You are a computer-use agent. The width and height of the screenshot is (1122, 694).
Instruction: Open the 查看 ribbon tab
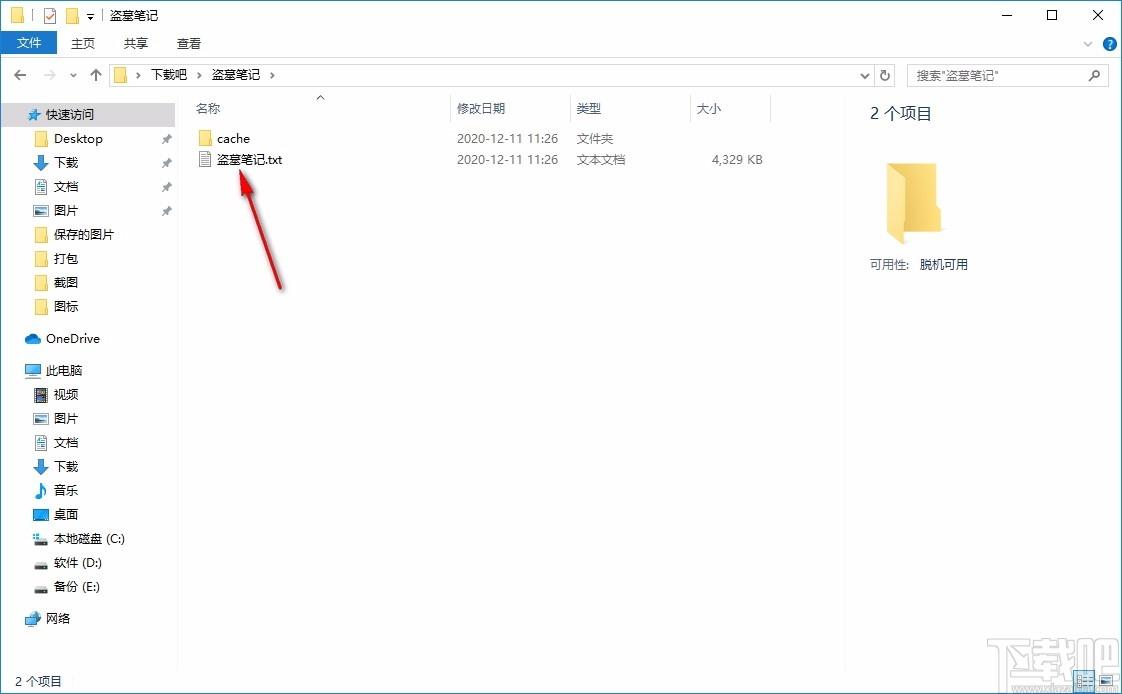point(189,44)
